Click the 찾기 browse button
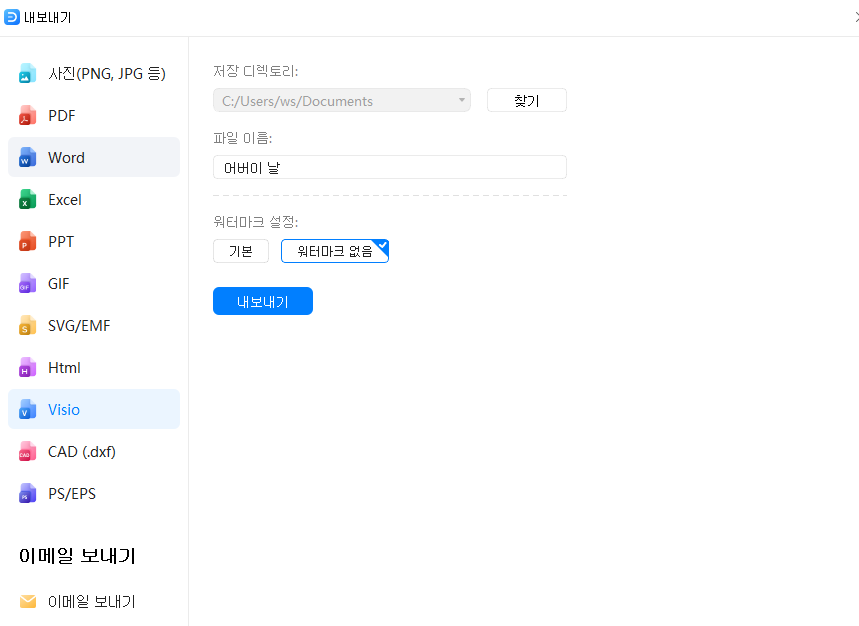 pos(527,100)
